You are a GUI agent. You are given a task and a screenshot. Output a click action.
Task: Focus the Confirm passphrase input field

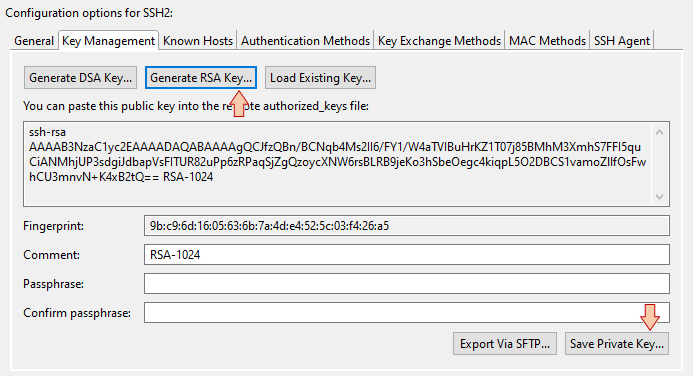[407, 313]
